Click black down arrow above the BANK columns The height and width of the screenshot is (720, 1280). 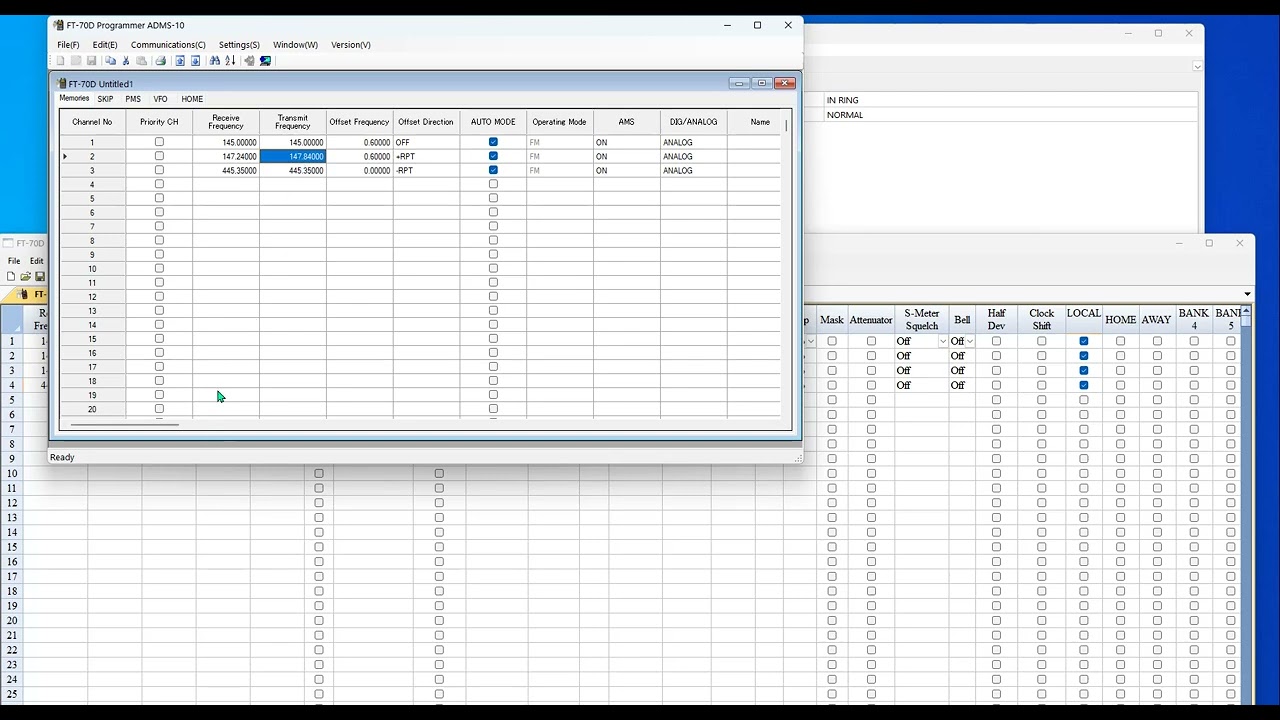click(x=1247, y=294)
